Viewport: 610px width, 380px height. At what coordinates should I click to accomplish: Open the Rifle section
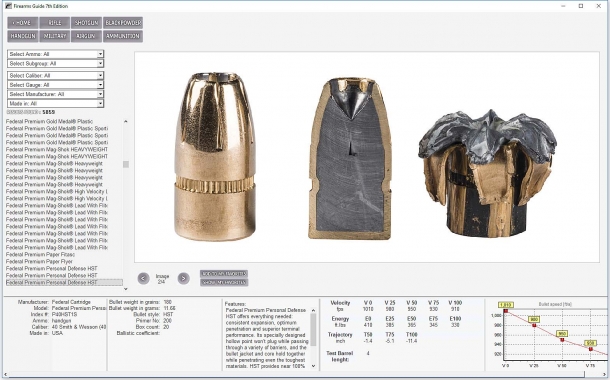[x=55, y=23]
